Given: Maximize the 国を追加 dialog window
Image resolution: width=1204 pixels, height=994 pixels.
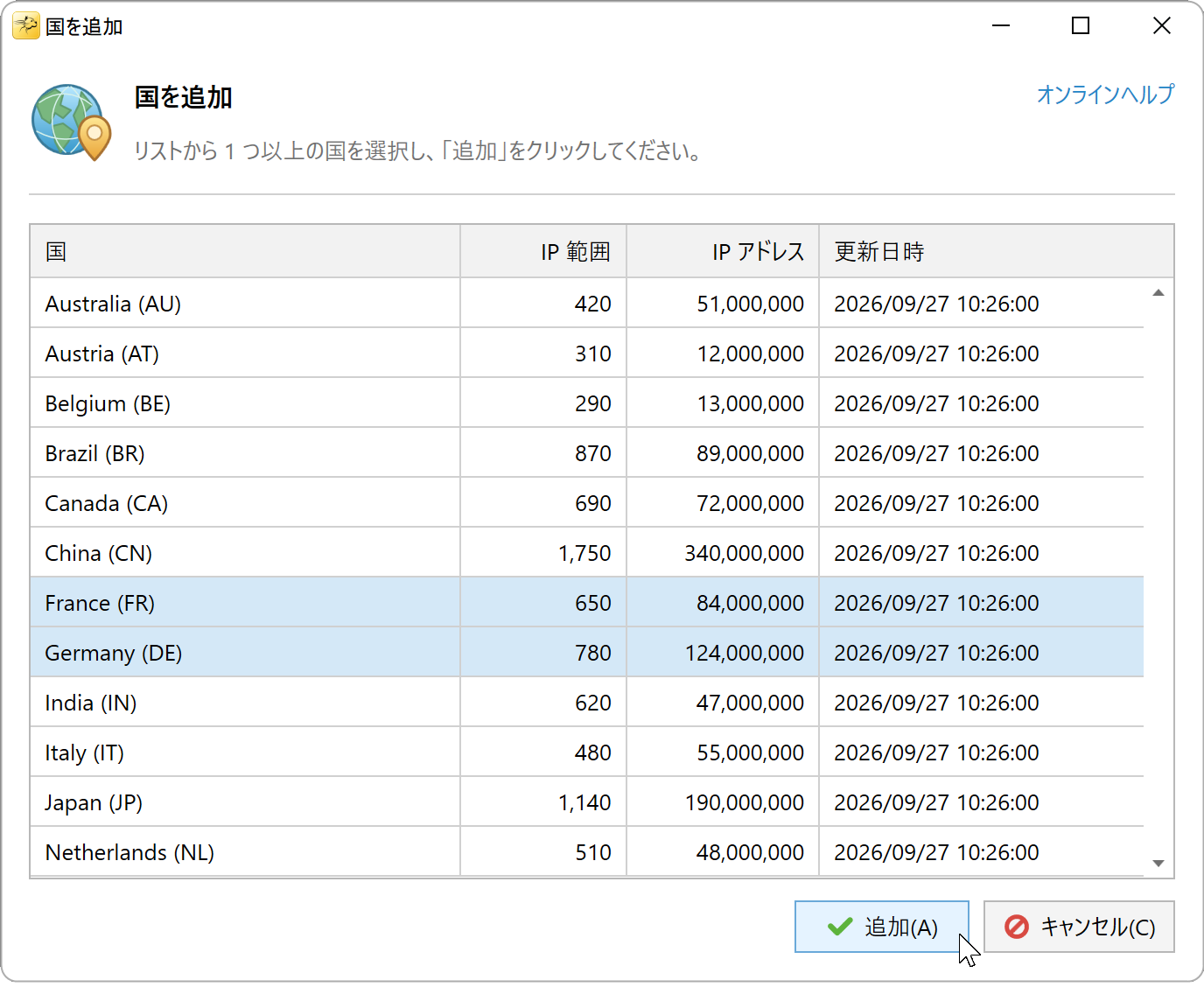Looking at the screenshot, I should point(1081,25).
